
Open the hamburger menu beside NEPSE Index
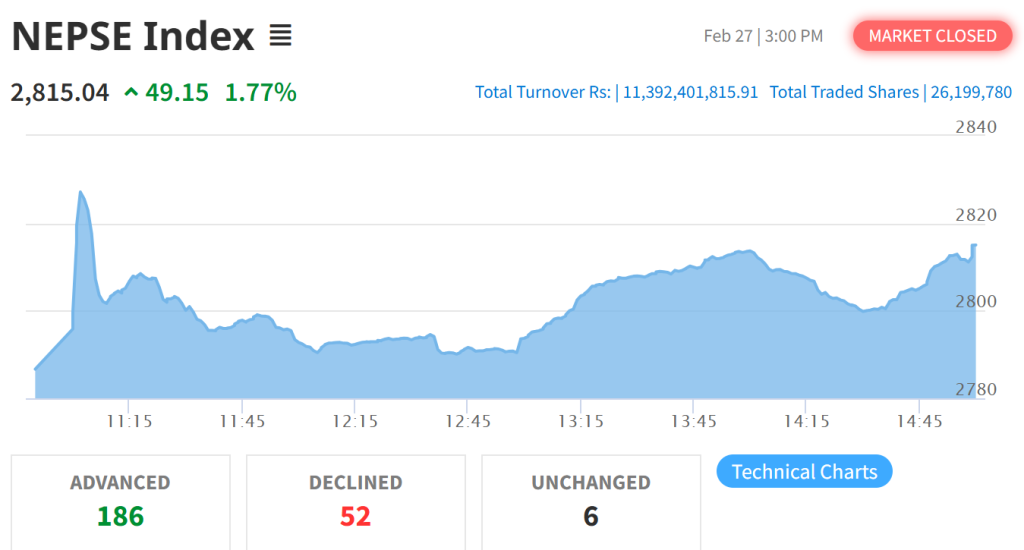pyautogui.click(x=281, y=35)
